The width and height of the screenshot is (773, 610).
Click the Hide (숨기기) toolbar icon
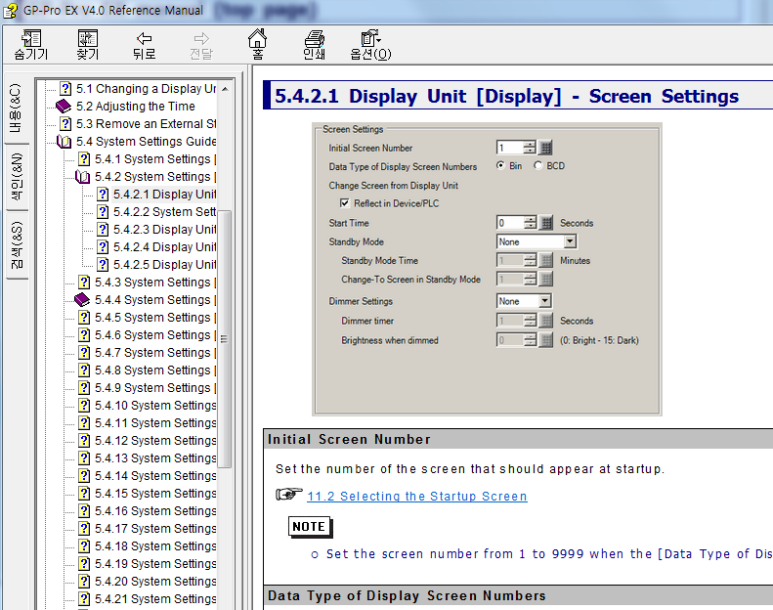(x=31, y=38)
